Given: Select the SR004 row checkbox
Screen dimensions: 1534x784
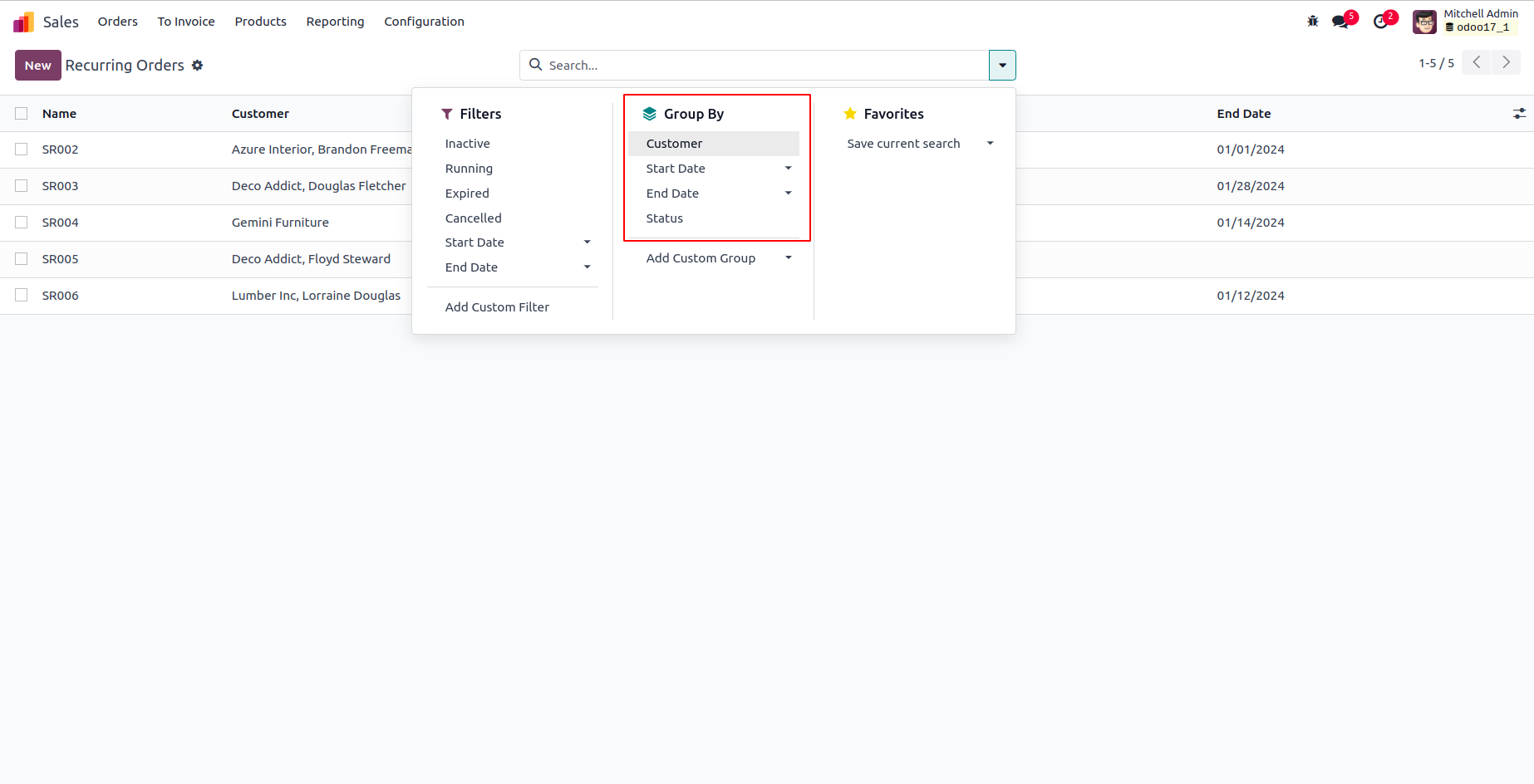Looking at the screenshot, I should pos(22,223).
